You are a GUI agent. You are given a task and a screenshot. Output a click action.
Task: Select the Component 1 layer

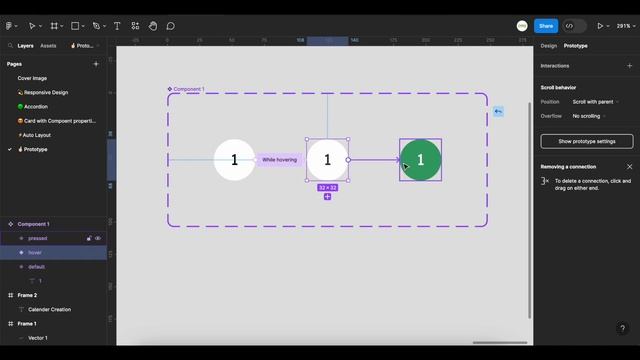pyautogui.click(x=33, y=224)
